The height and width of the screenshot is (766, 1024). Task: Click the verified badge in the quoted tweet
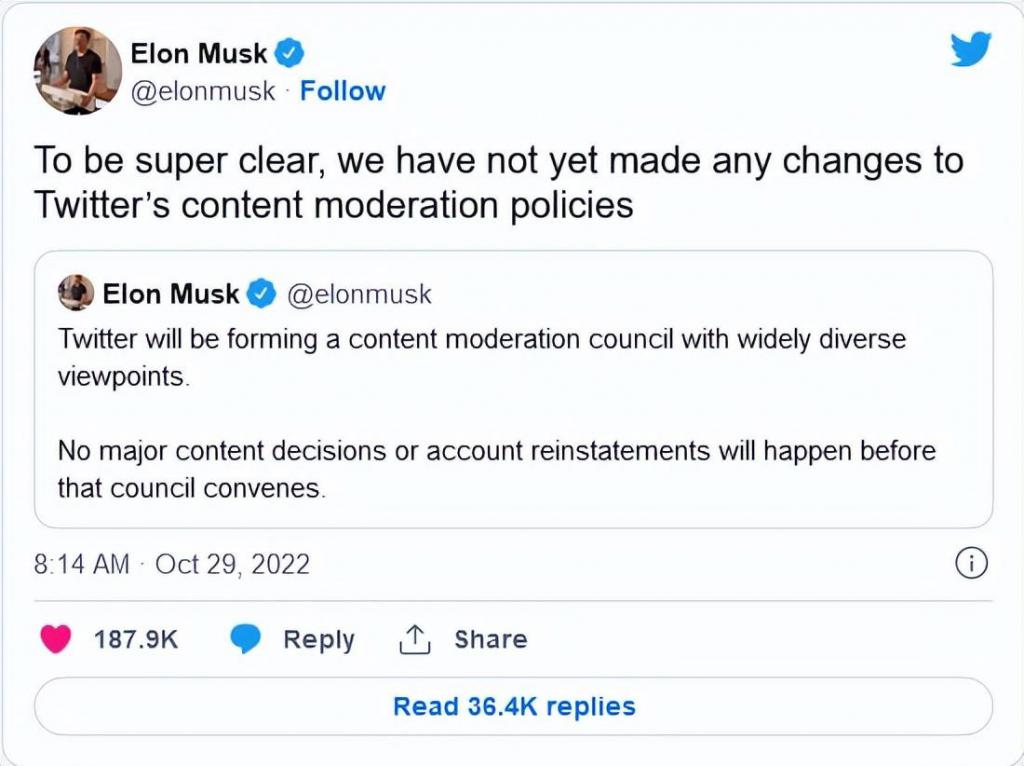261,294
